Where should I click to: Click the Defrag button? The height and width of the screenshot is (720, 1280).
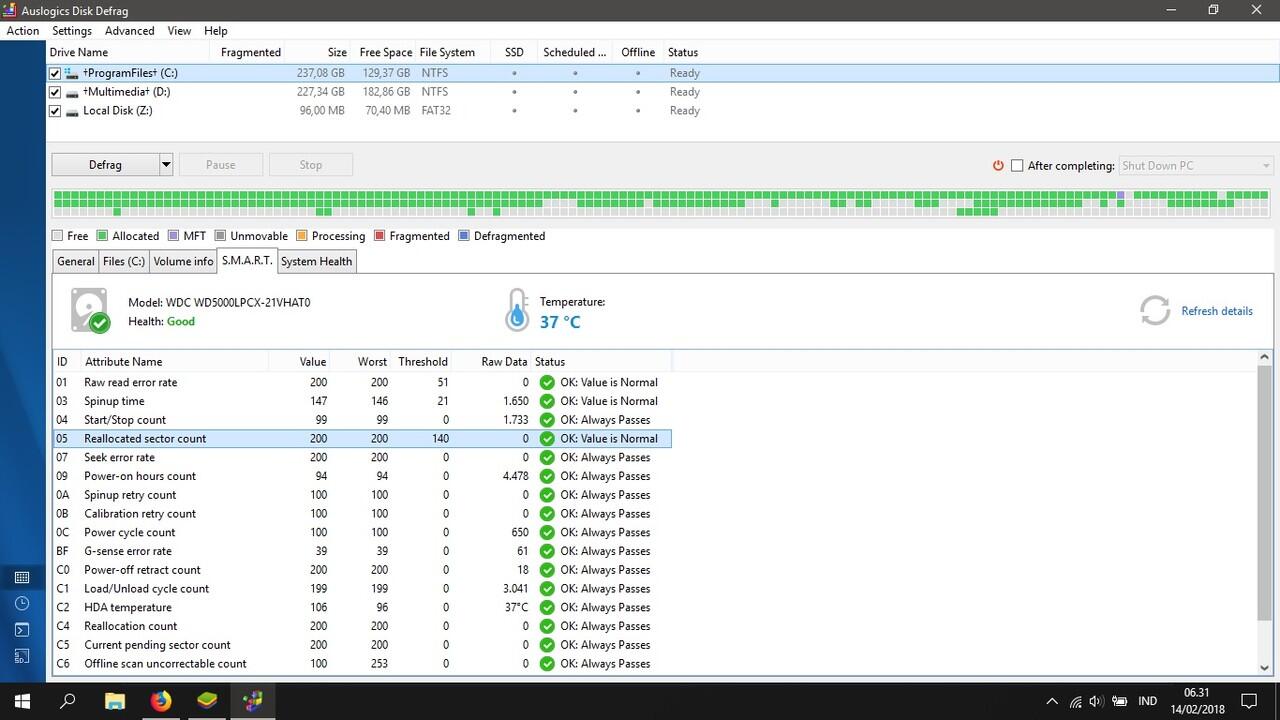coord(105,165)
